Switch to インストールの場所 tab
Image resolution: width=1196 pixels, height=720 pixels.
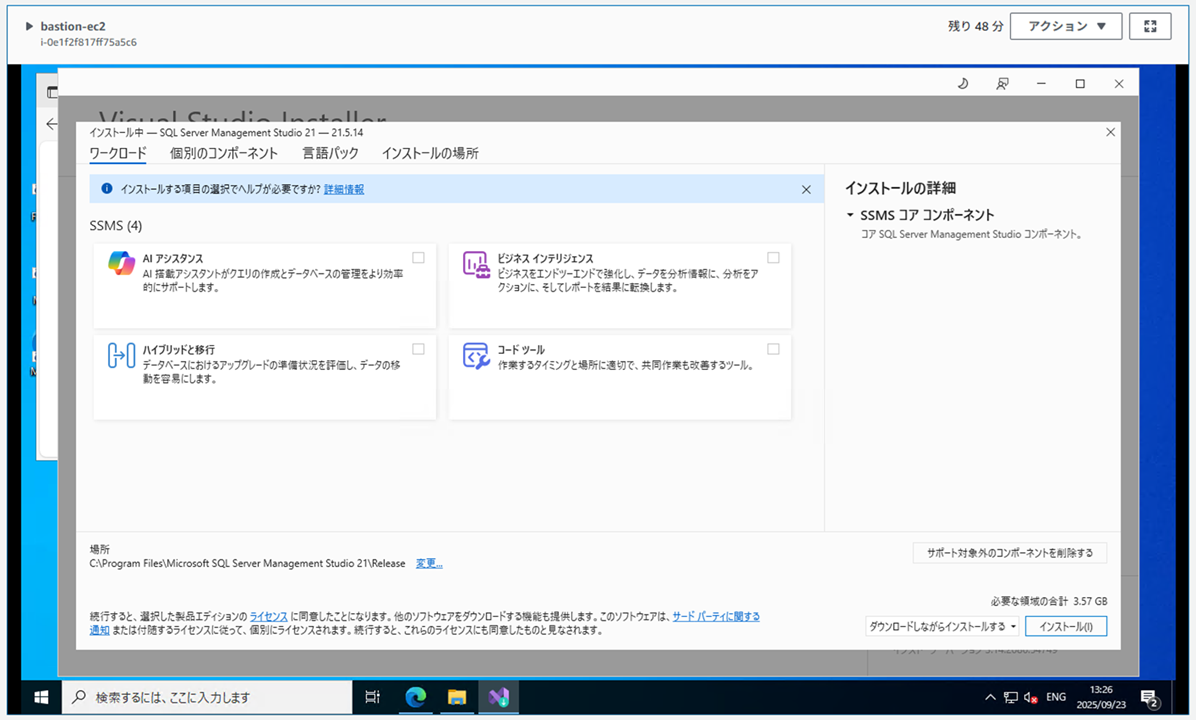click(x=430, y=153)
